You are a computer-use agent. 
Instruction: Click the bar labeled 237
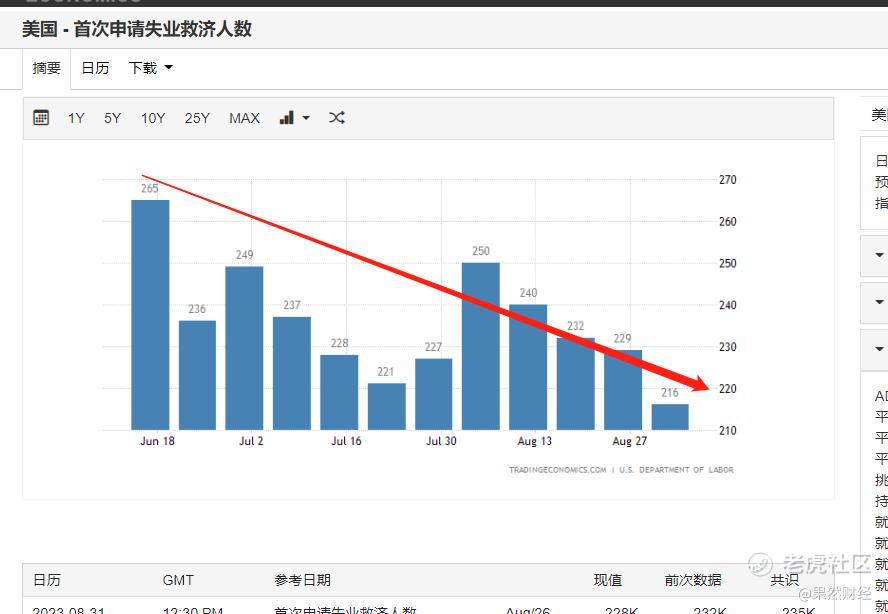point(292,373)
